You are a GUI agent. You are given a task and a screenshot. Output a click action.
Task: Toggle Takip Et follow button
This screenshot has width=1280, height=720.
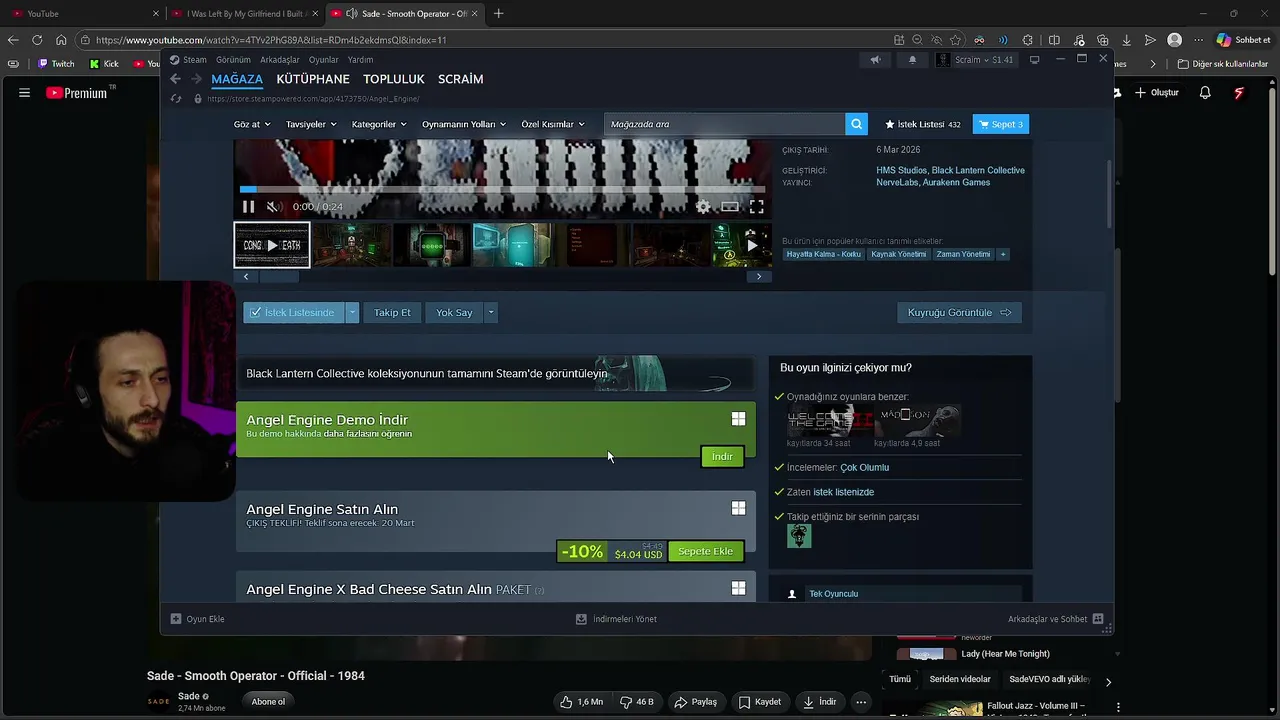coord(392,313)
